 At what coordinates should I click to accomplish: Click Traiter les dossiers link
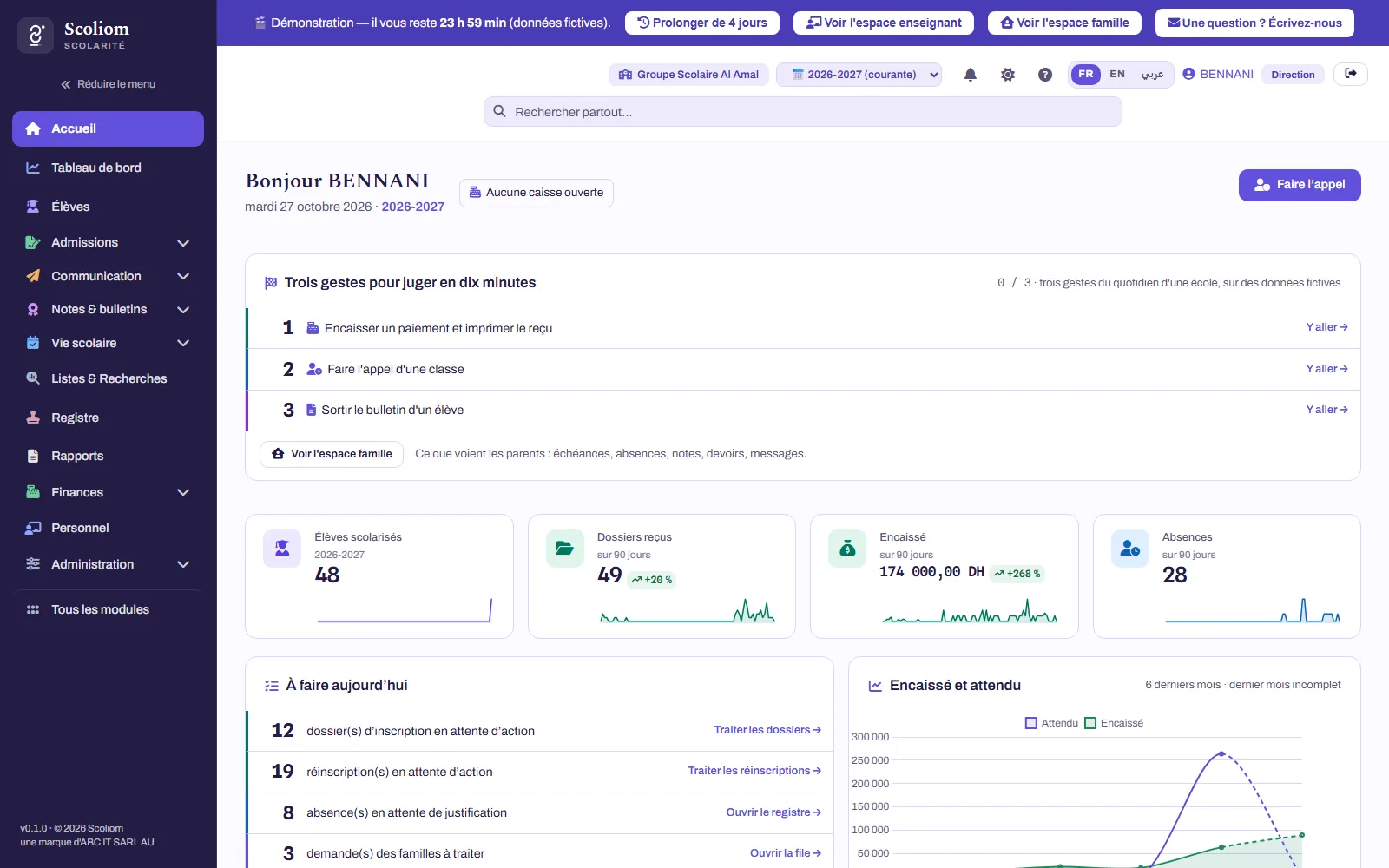767,730
